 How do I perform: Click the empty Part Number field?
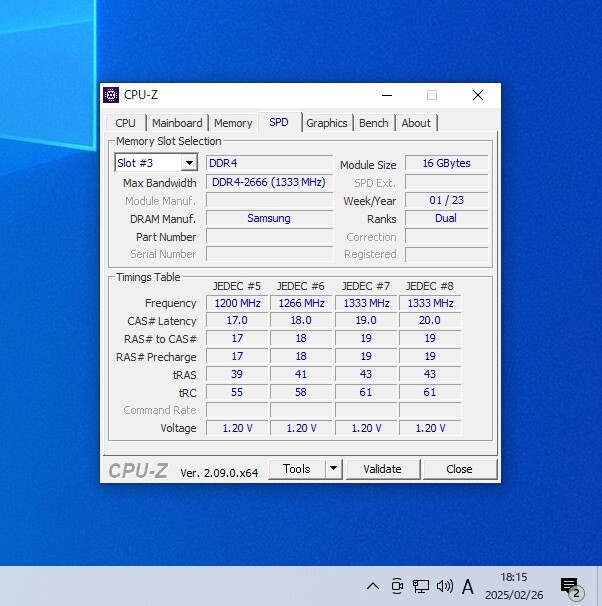(x=269, y=237)
